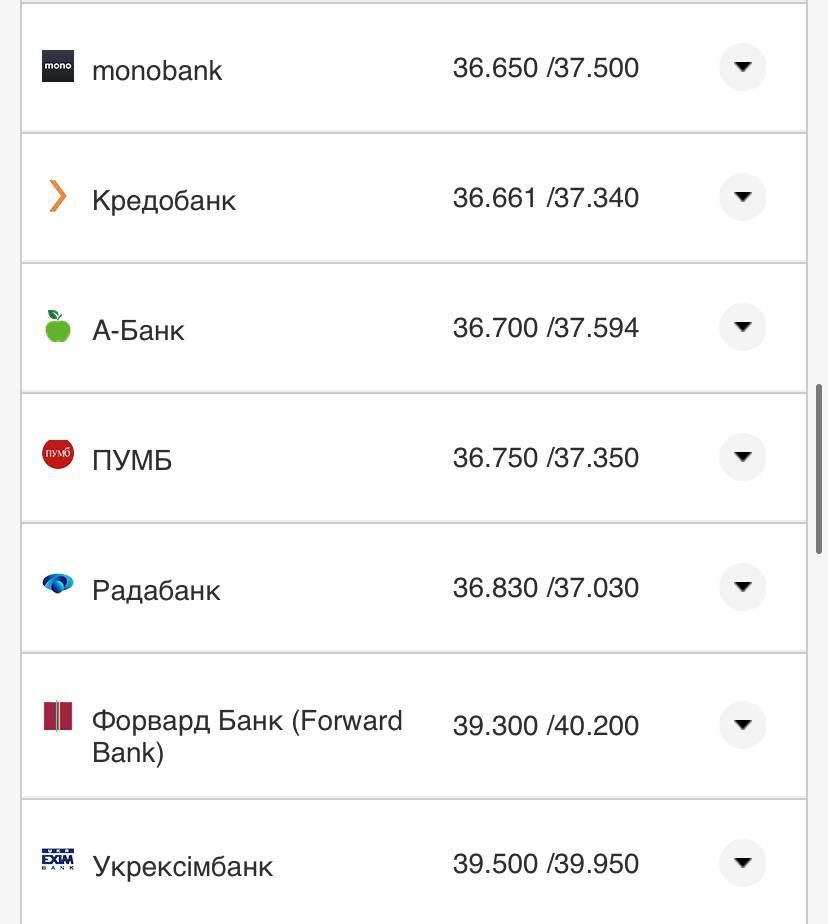Expand the Форвард Банк row arrow
828x924 pixels.
(742, 725)
